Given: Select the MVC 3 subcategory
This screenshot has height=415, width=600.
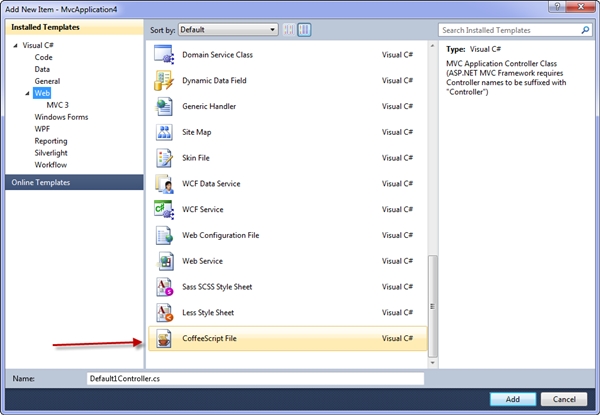Looking at the screenshot, I should (x=57, y=105).
